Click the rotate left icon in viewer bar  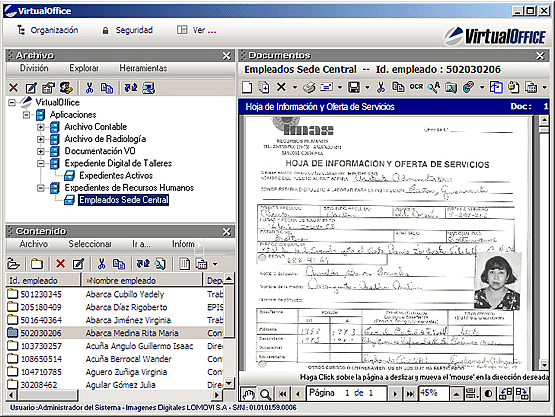coord(505,394)
